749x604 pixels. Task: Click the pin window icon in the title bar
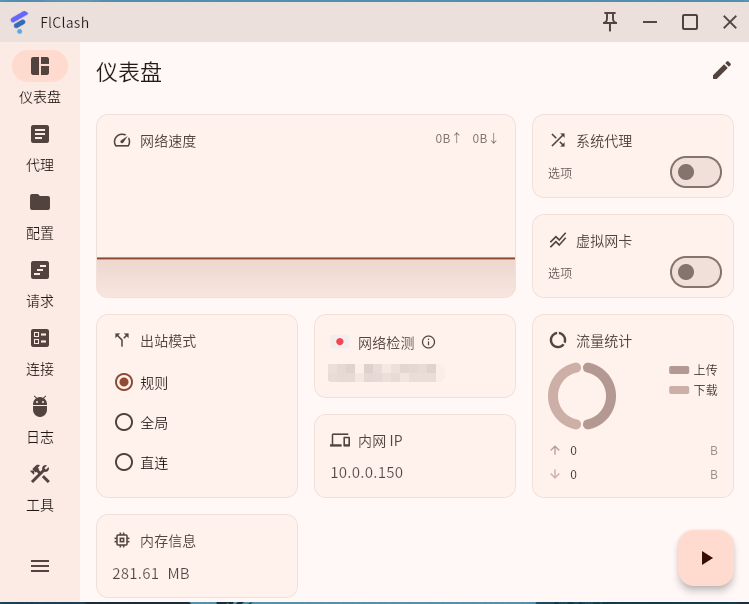[x=610, y=22]
